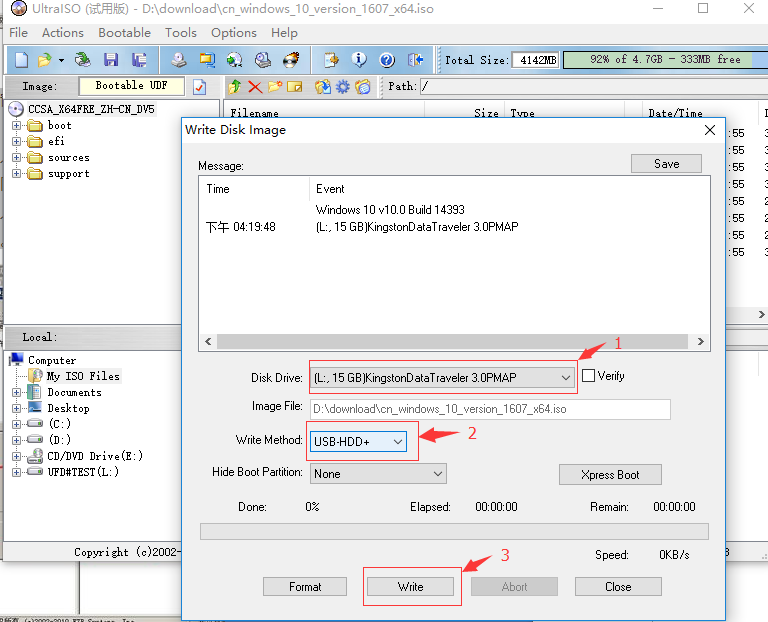Expand the UFD#TEST(L:) node
Viewport: 768px width, 622px height.
pyautogui.click(x=16, y=472)
